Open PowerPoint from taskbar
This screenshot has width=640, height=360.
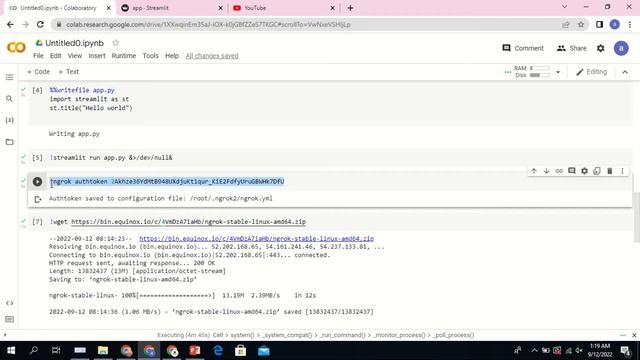pos(195,351)
